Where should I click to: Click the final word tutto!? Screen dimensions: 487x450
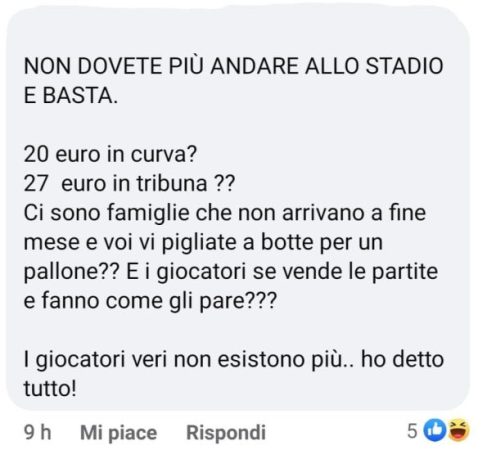click(50, 389)
